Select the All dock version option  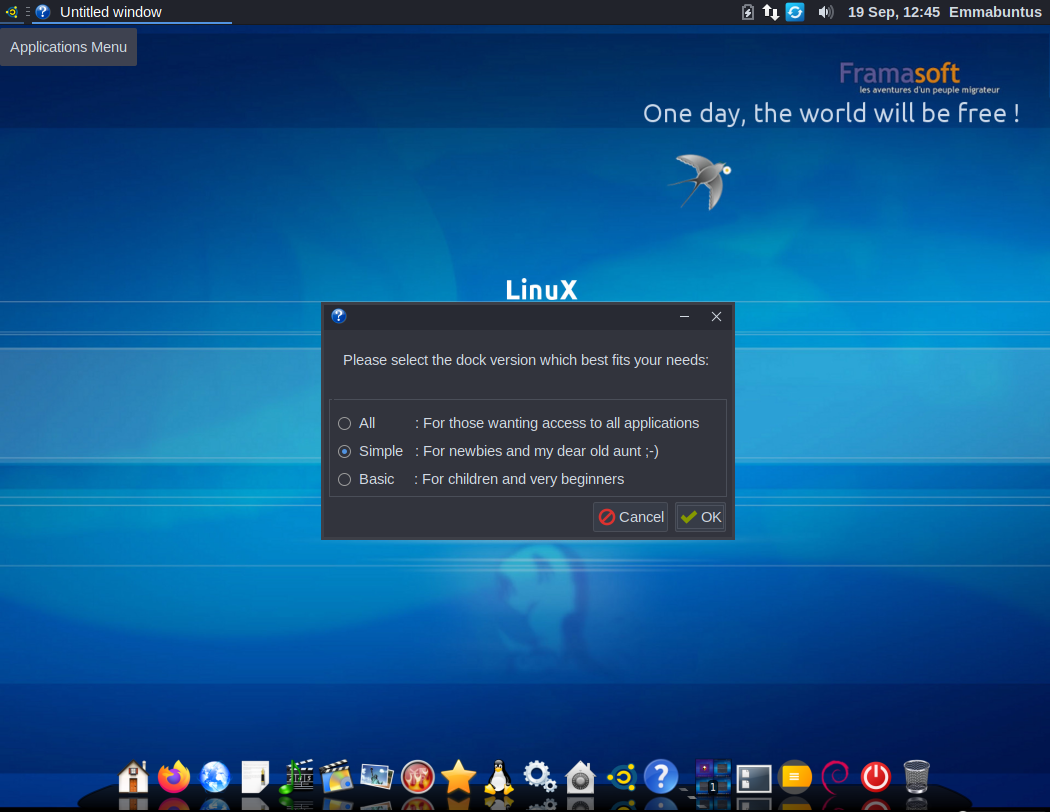point(344,423)
